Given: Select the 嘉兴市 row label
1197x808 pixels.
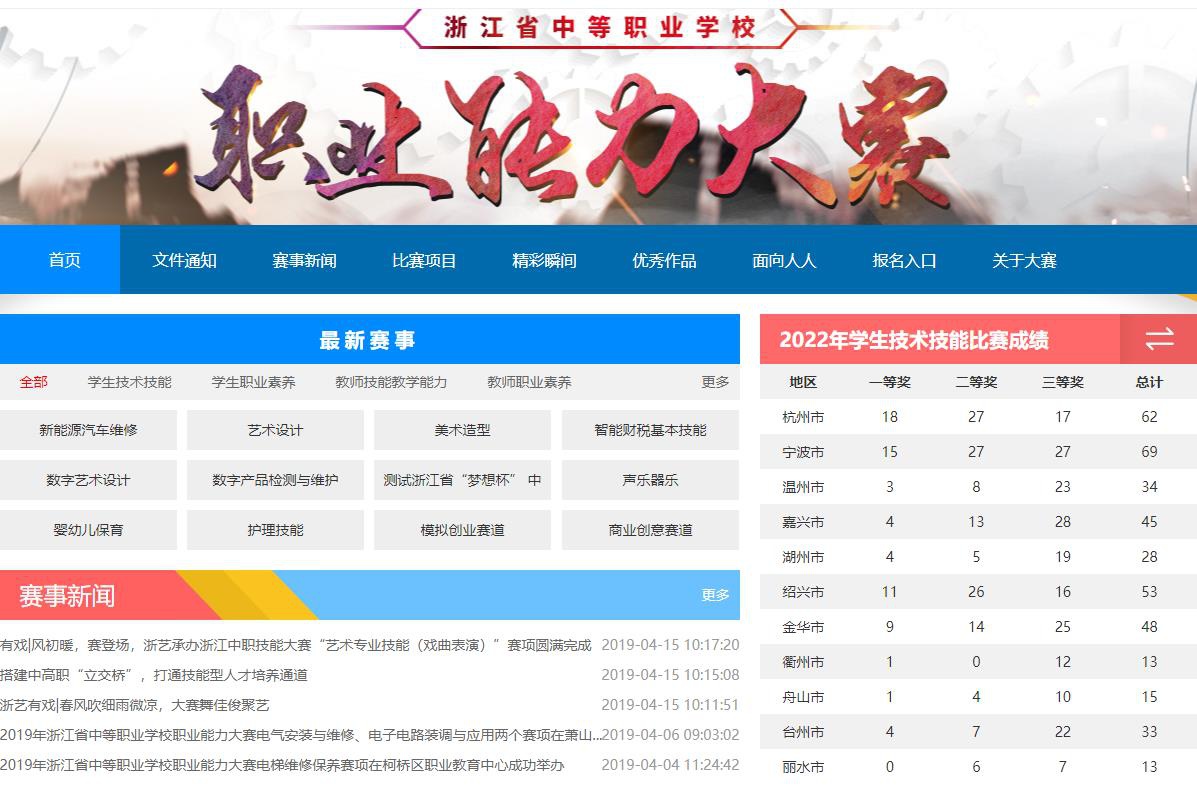Looking at the screenshot, I should 803,522.
